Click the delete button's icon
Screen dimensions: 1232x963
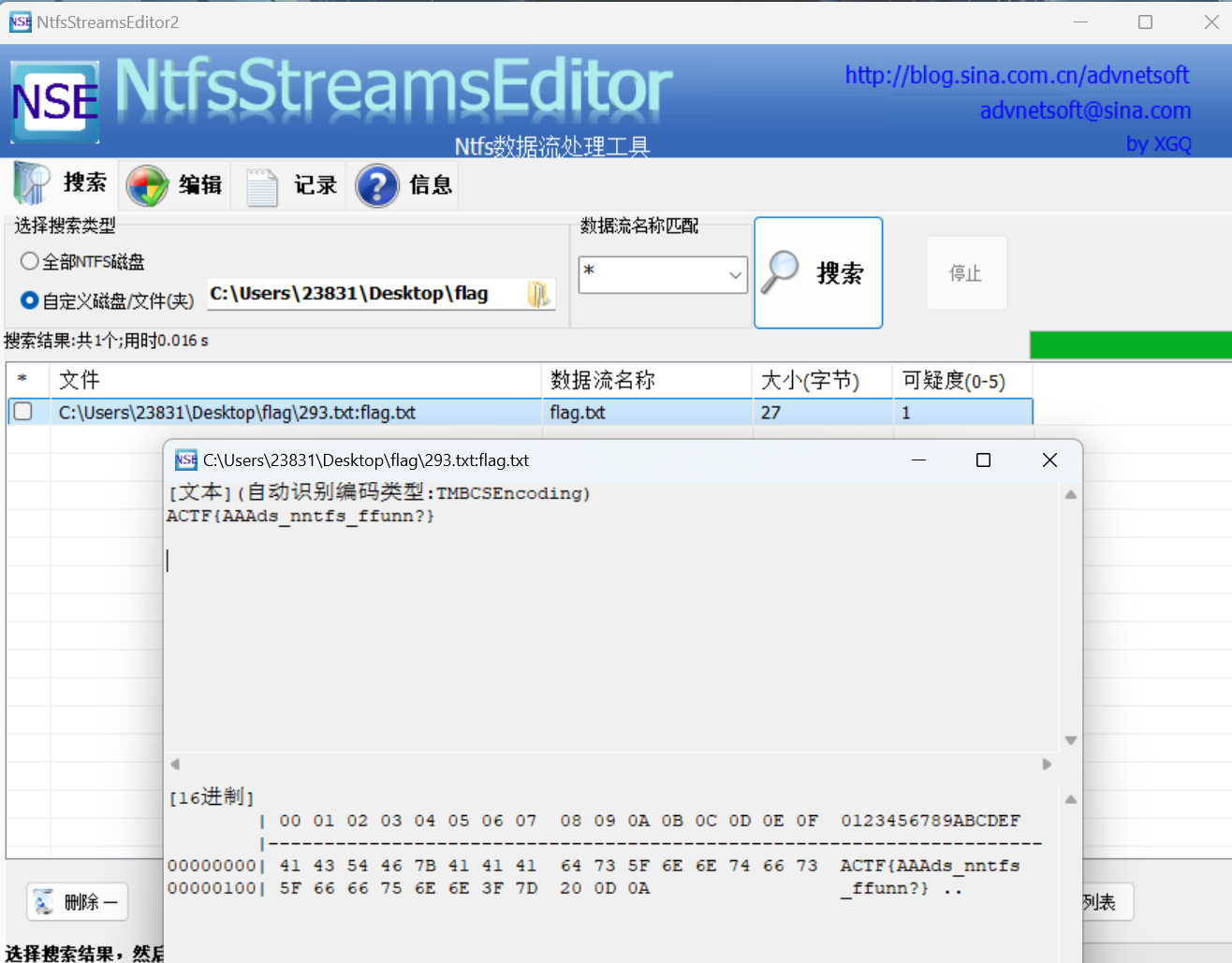(44, 902)
